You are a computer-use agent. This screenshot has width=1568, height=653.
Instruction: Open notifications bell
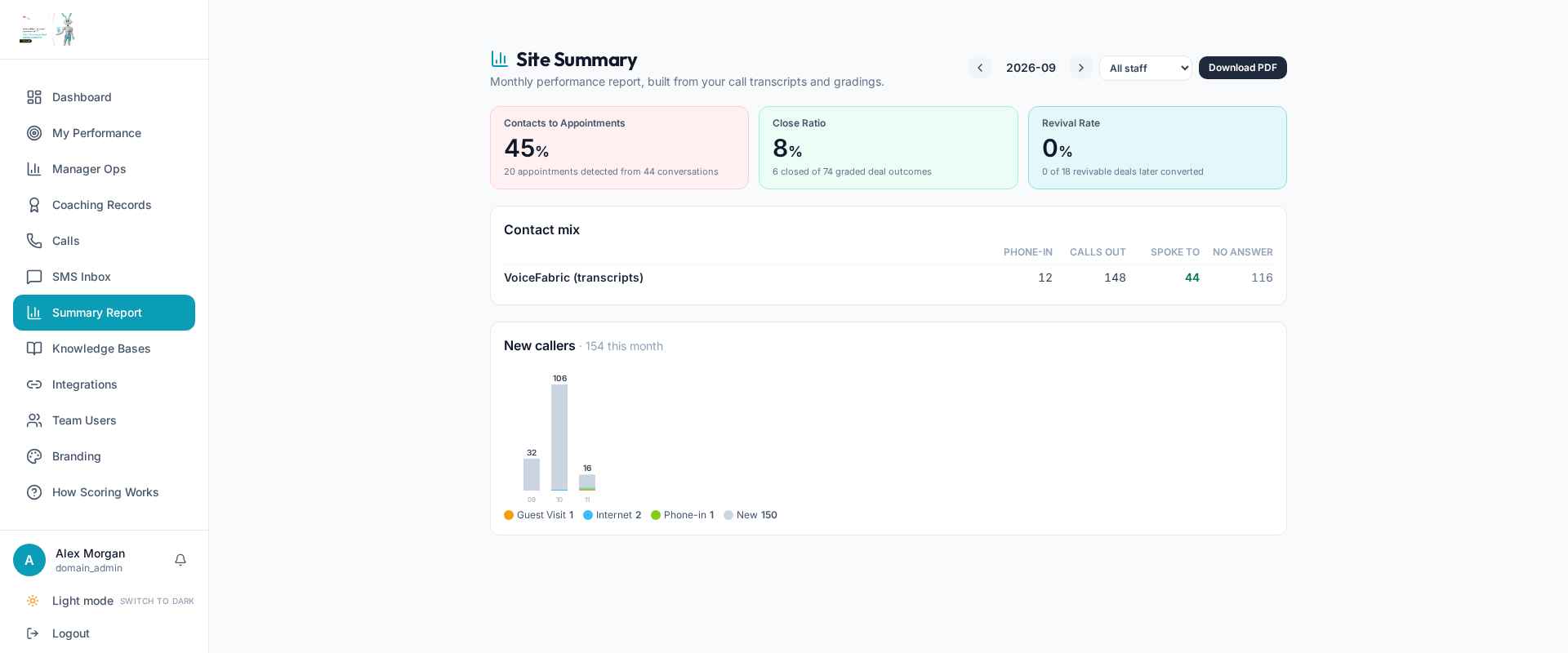[x=180, y=560]
